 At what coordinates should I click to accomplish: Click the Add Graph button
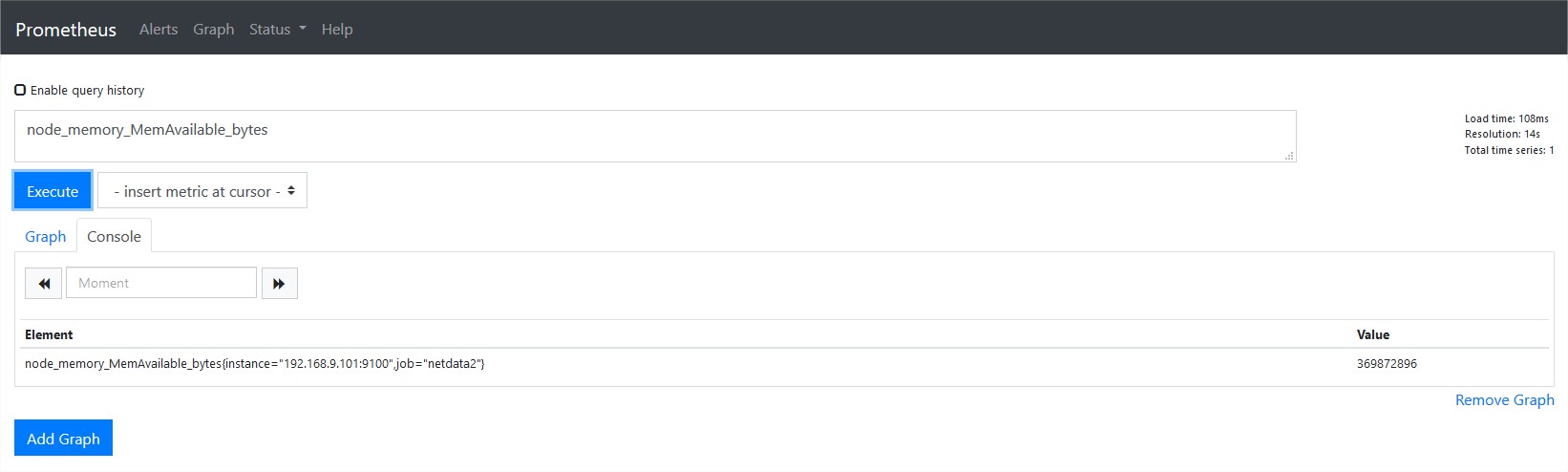(63, 438)
